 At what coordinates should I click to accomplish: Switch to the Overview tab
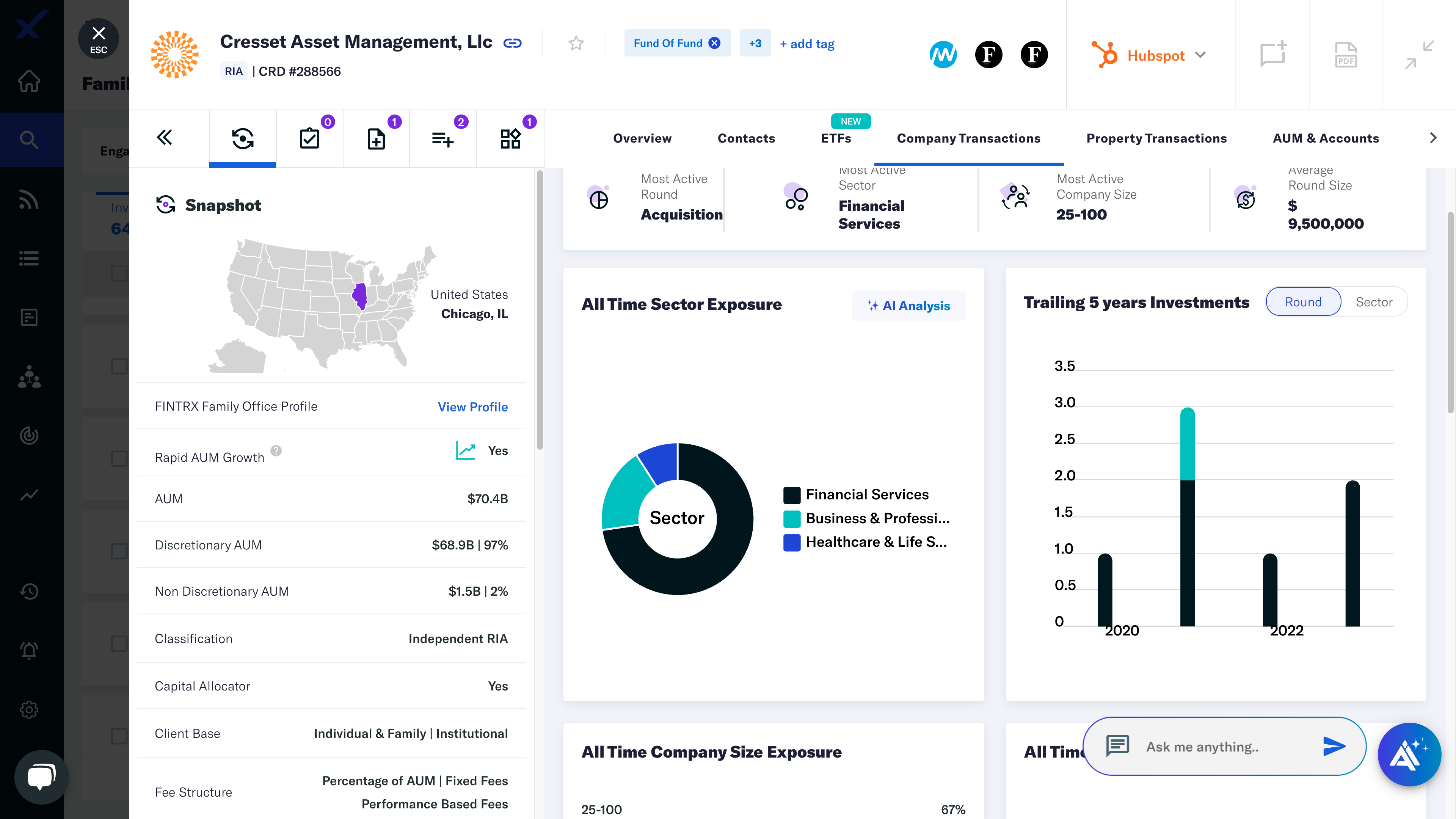(x=642, y=138)
